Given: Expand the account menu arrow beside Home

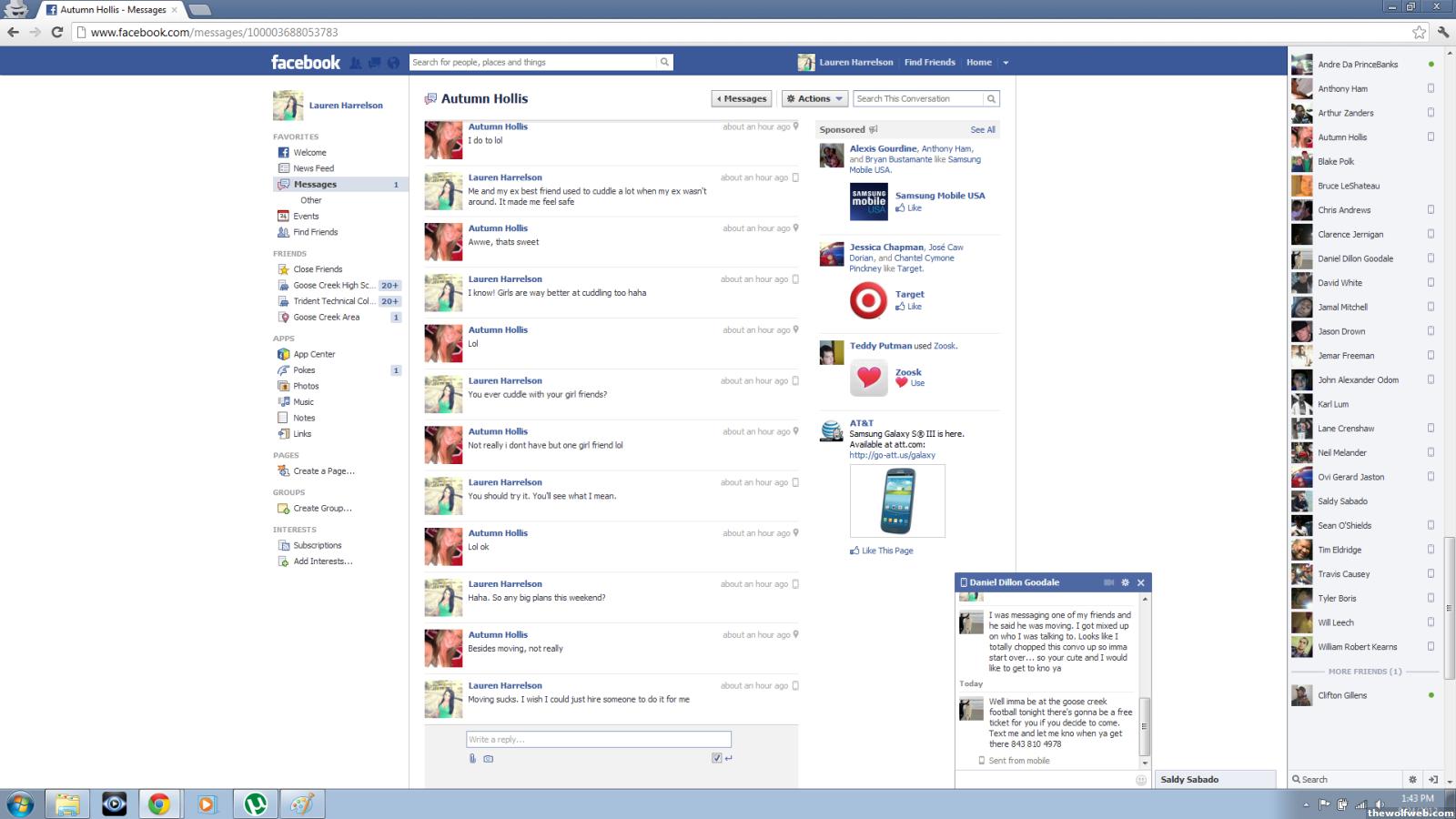Looking at the screenshot, I should tap(1006, 63).
